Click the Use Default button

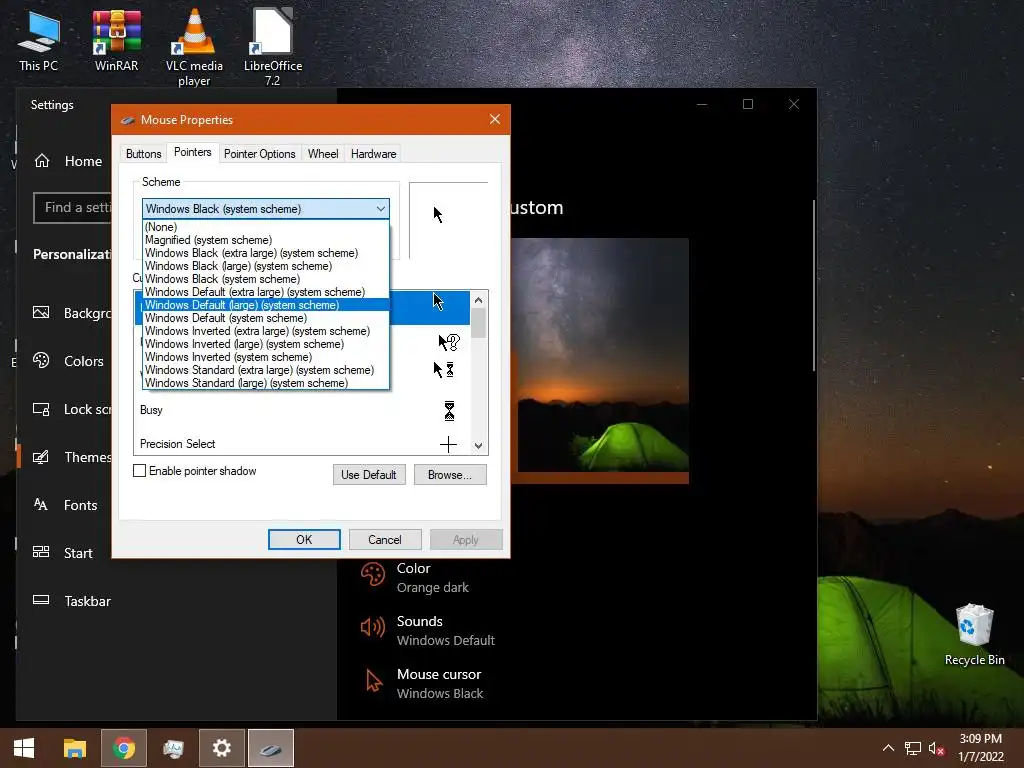pos(369,475)
